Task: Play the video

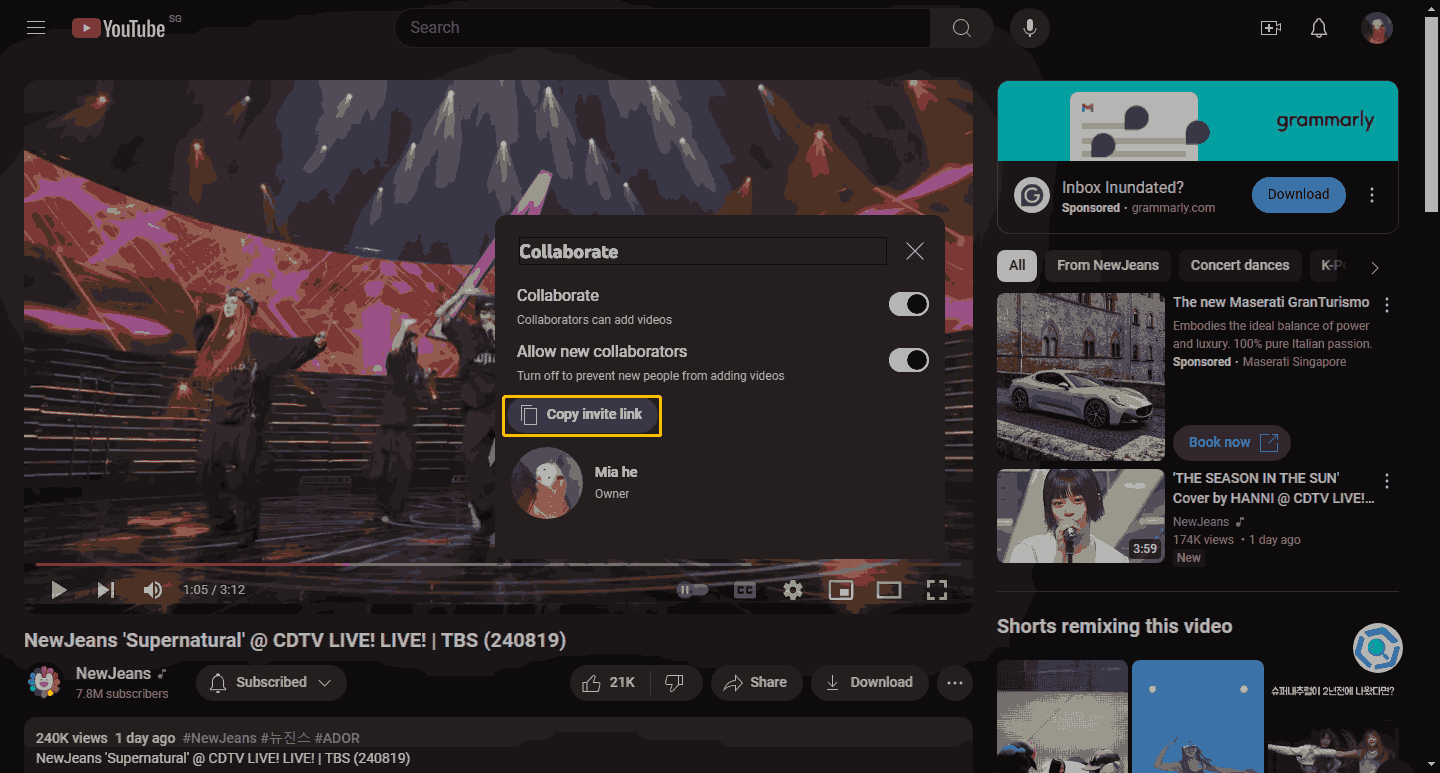Action: (59, 590)
